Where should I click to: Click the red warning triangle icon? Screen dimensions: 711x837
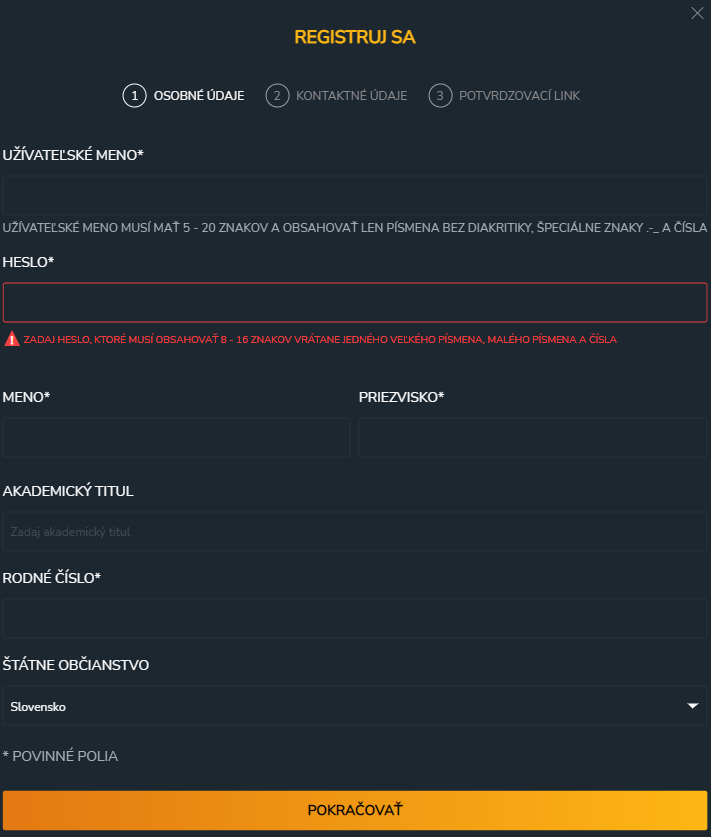12,339
